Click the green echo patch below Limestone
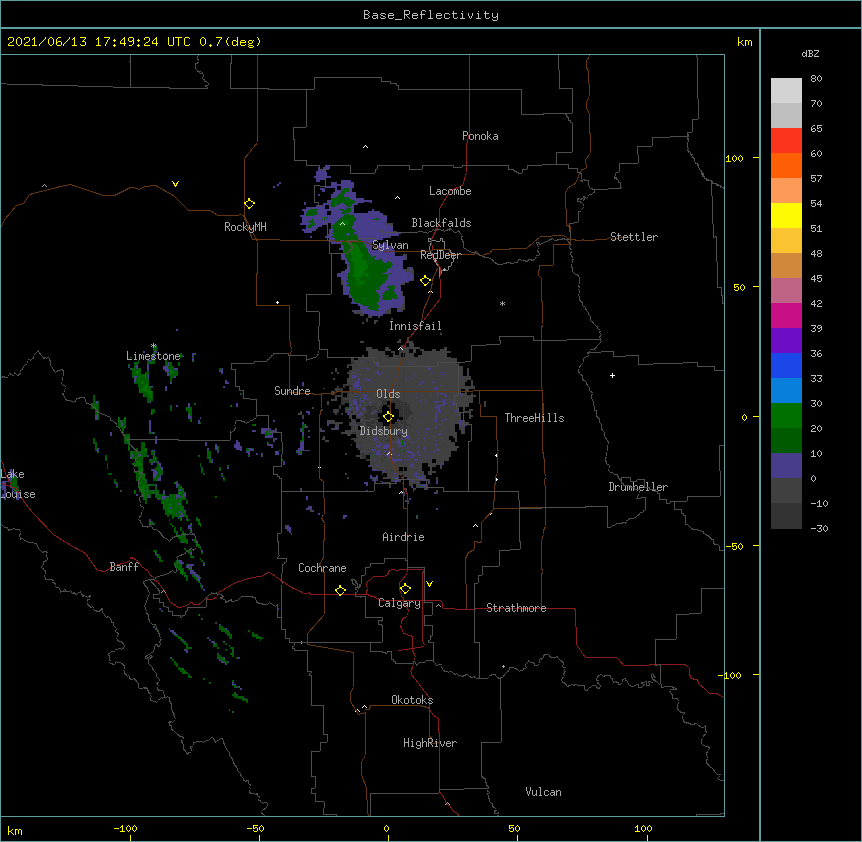Viewport: 862px width, 842px height. 144,382
